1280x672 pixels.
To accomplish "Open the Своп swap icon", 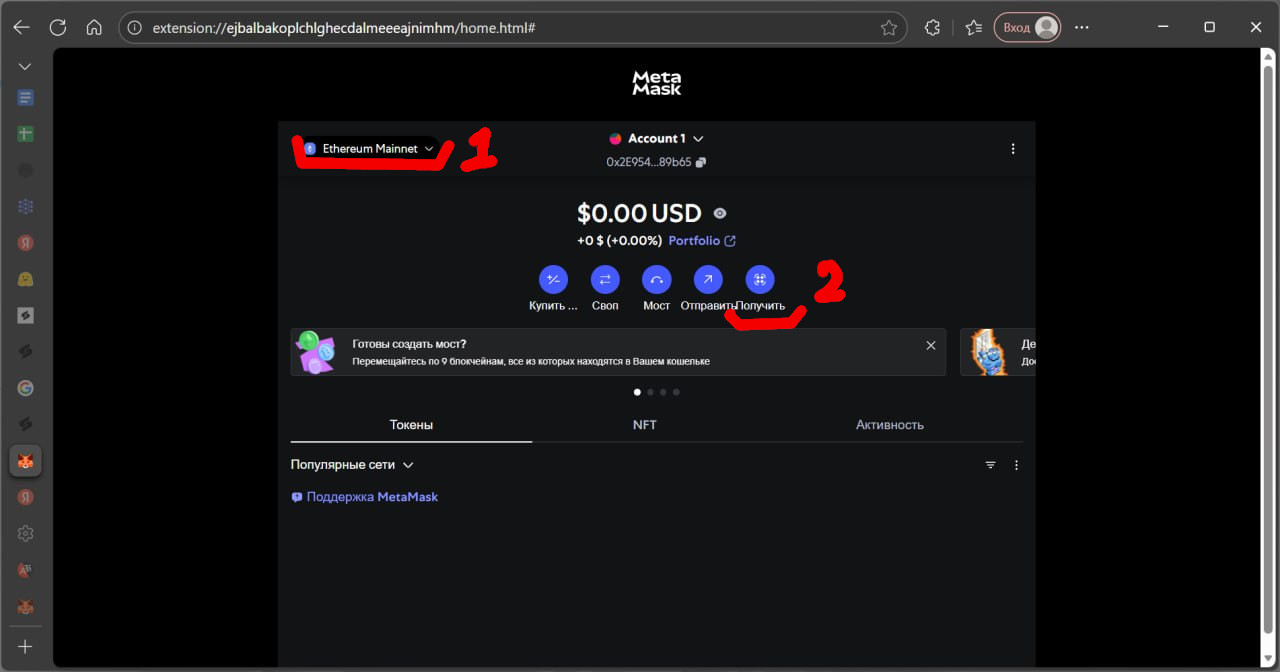I will (x=605, y=280).
